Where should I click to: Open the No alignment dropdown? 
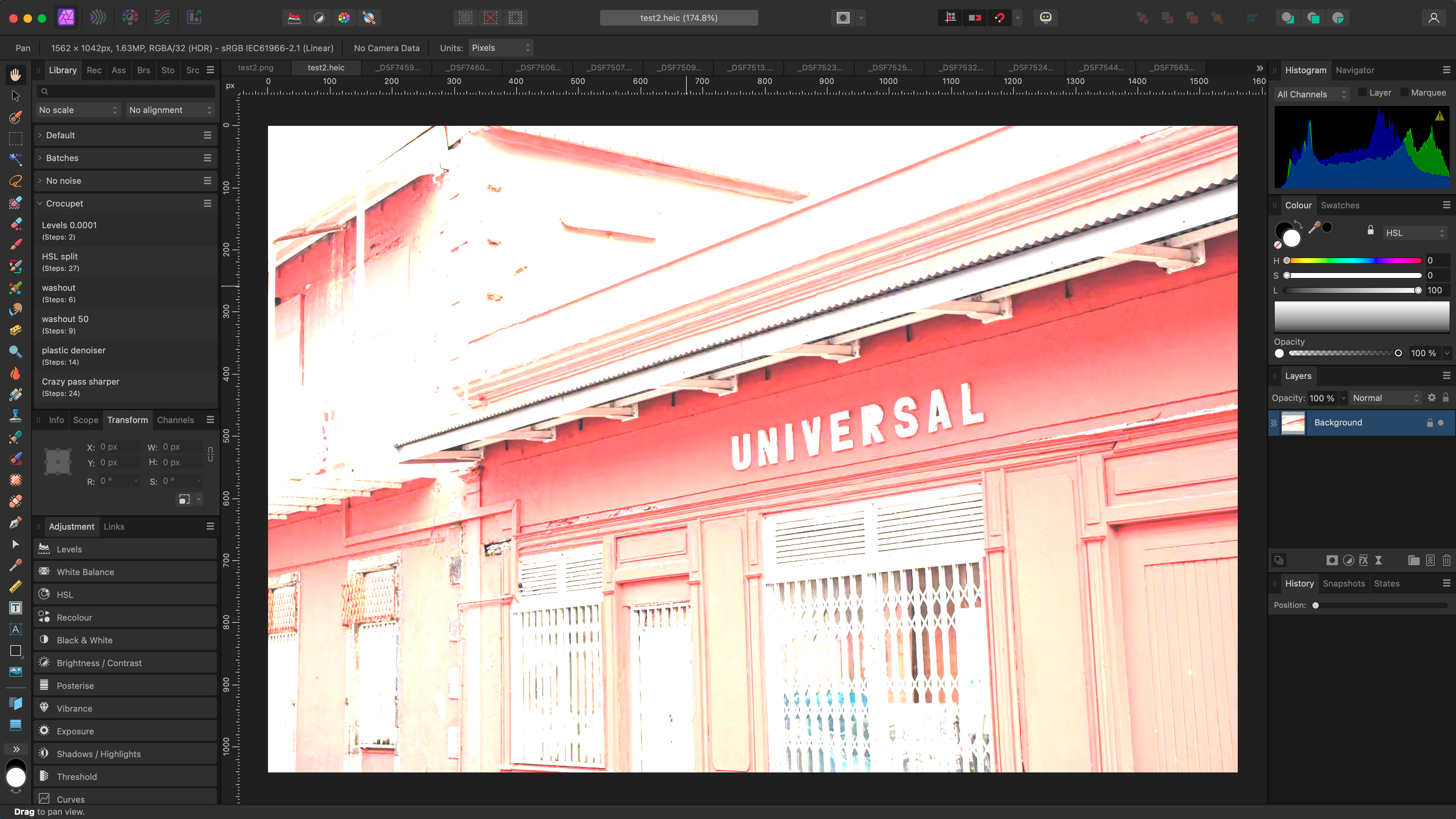(x=170, y=109)
